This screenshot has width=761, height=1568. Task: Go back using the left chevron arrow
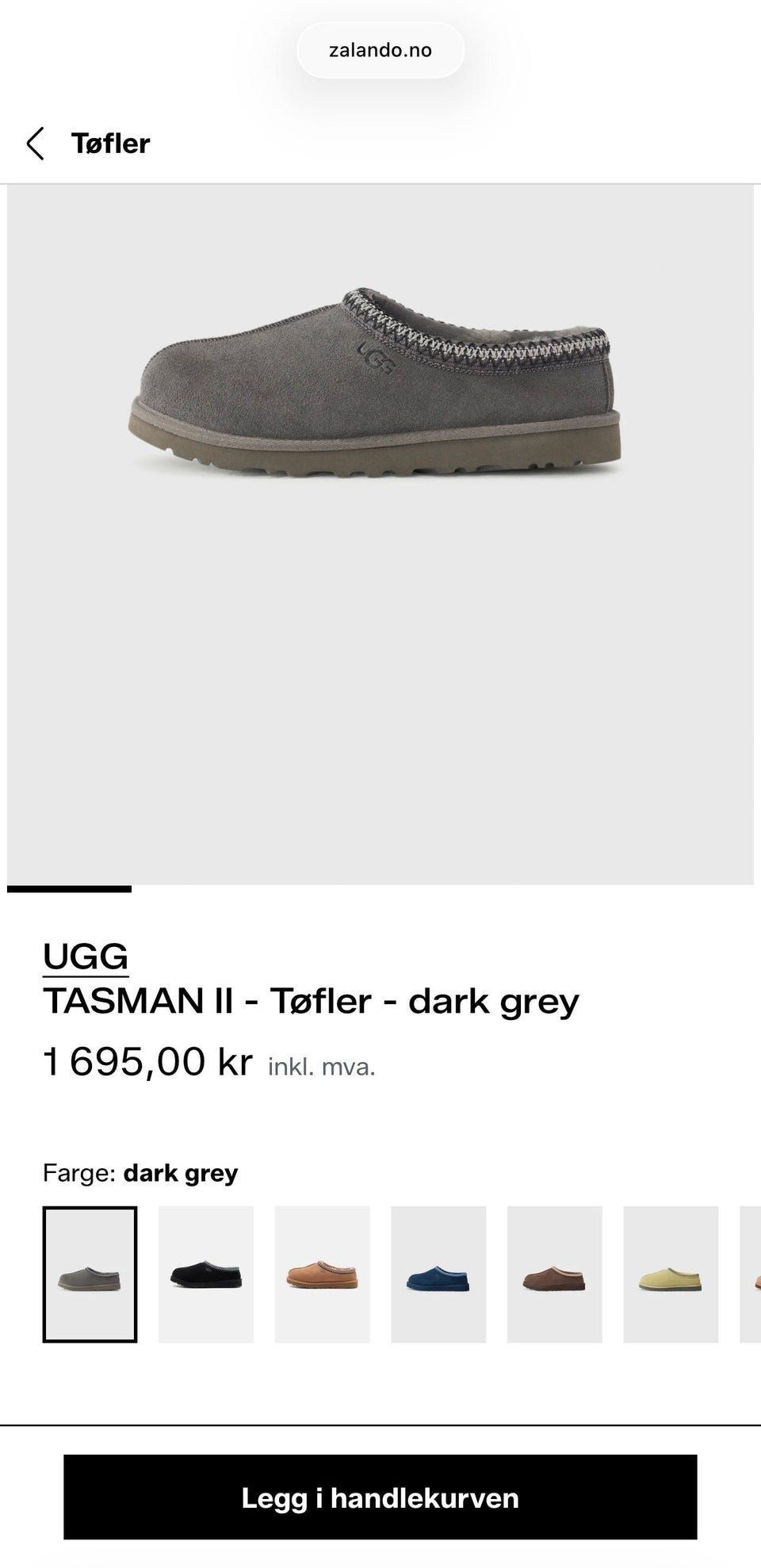pyautogui.click(x=35, y=144)
